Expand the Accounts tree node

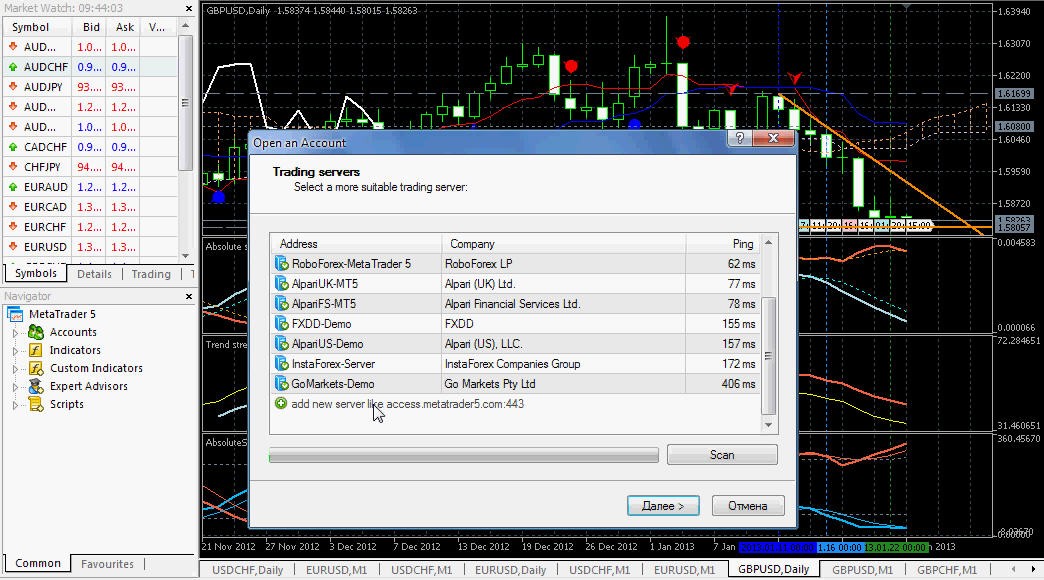tap(15, 332)
